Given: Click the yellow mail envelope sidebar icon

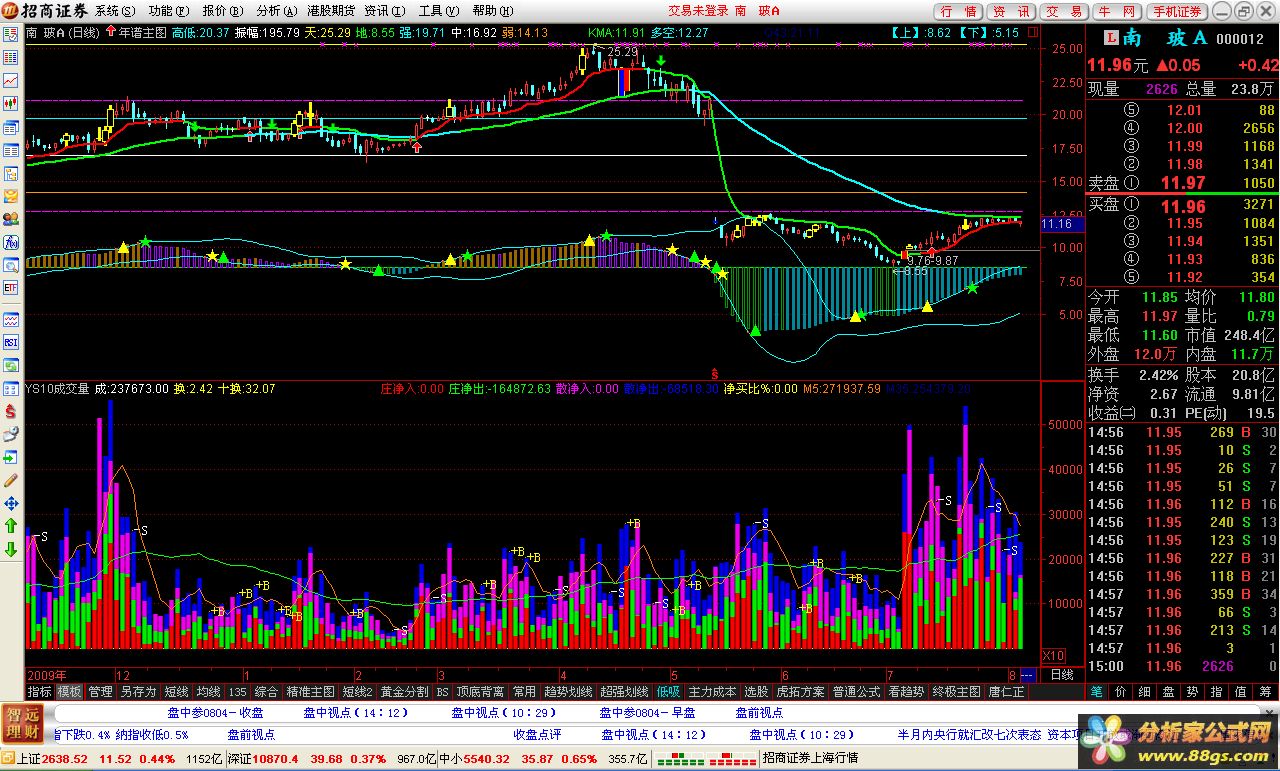Looking at the screenshot, I should pos(12,196).
